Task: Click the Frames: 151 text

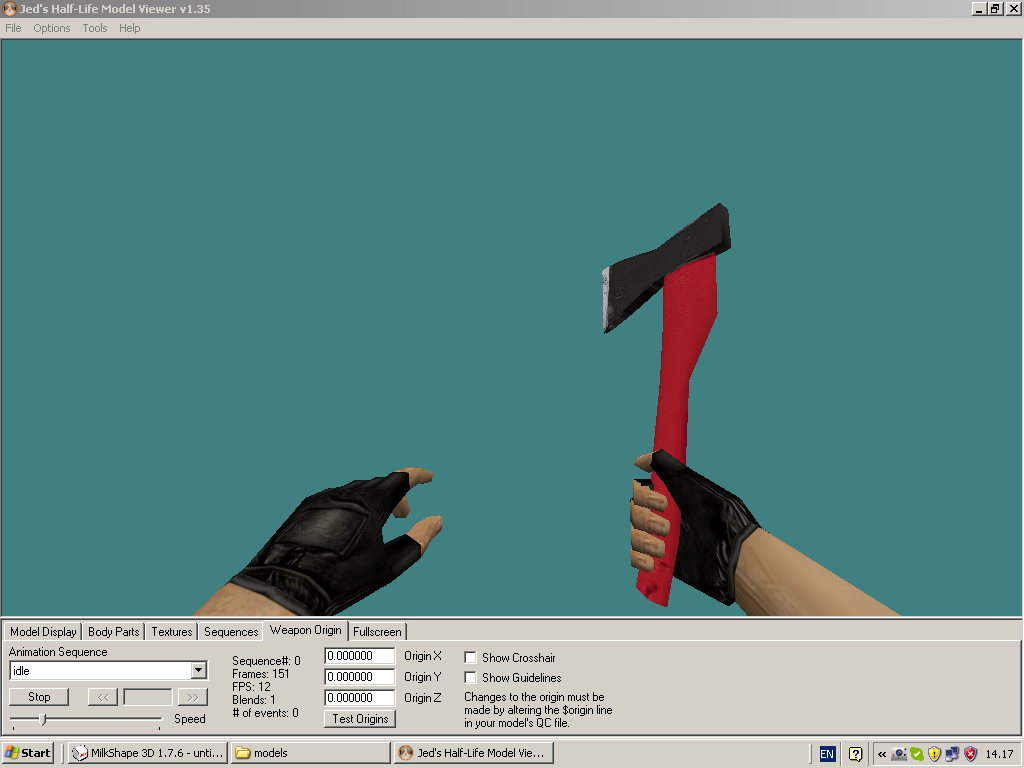Action: (x=261, y=673)
